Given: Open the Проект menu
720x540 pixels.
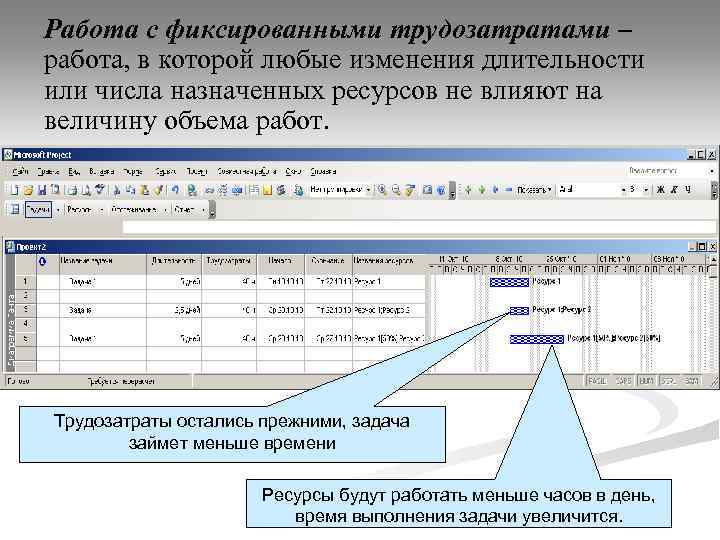Looking at the screenshot, I should point(197,171).
